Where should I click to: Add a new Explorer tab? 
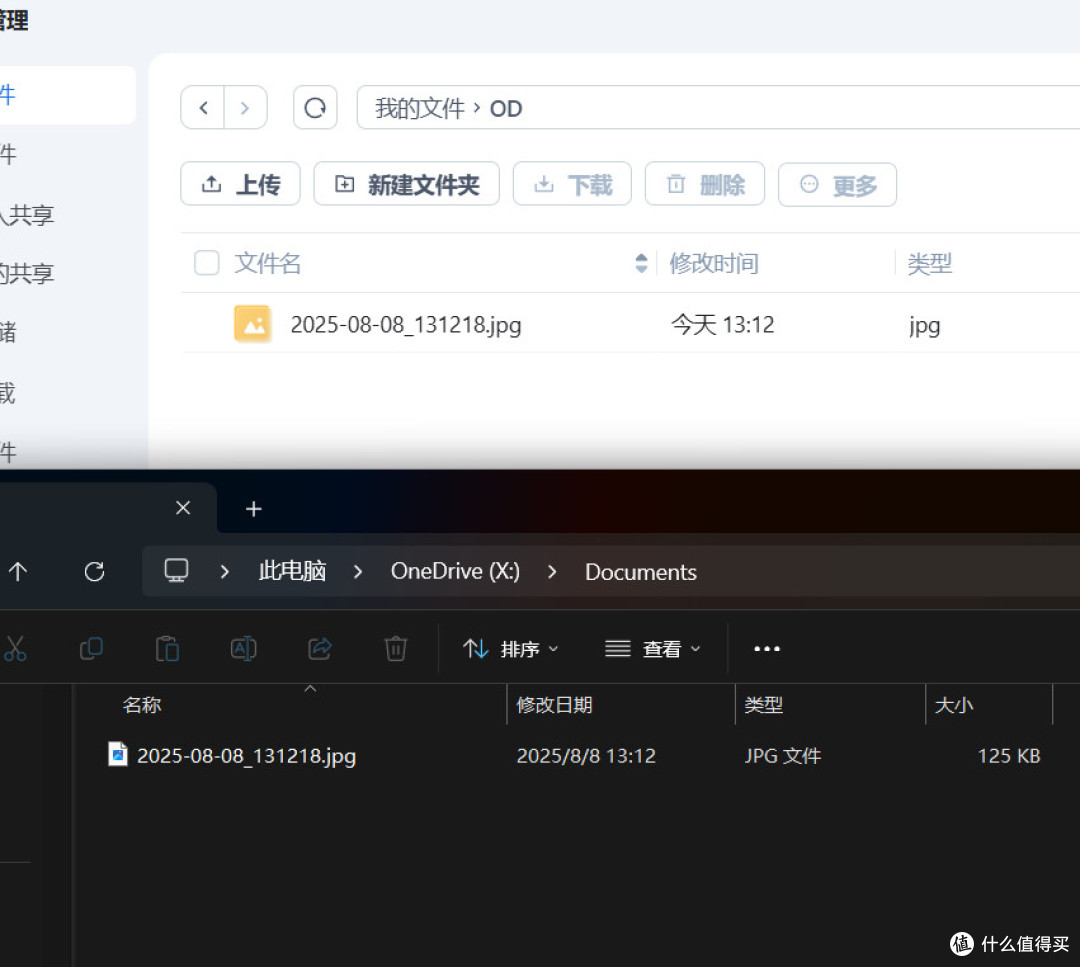pos(253,509)
